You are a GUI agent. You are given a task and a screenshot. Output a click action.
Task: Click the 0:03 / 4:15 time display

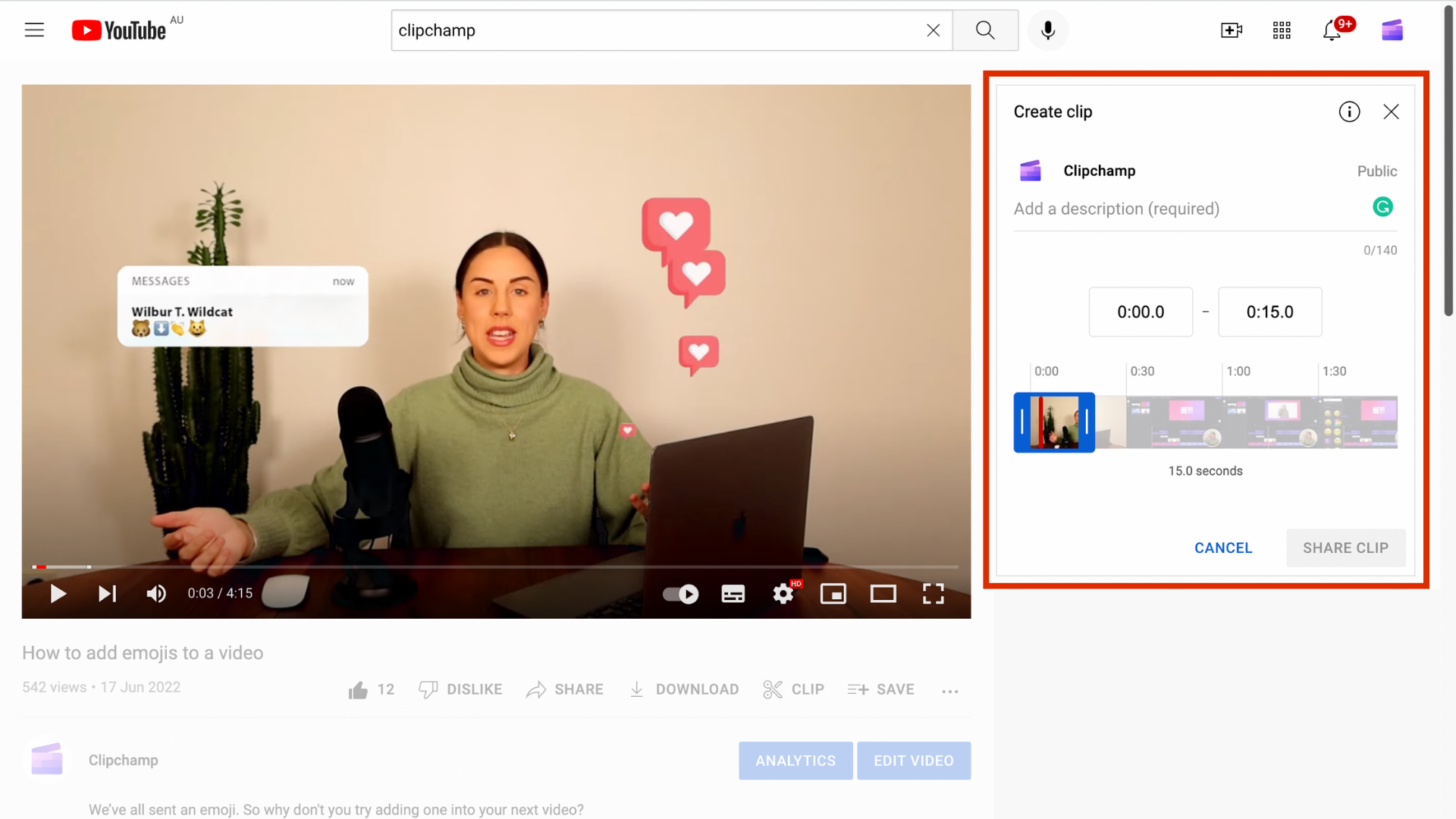point(220,594)
